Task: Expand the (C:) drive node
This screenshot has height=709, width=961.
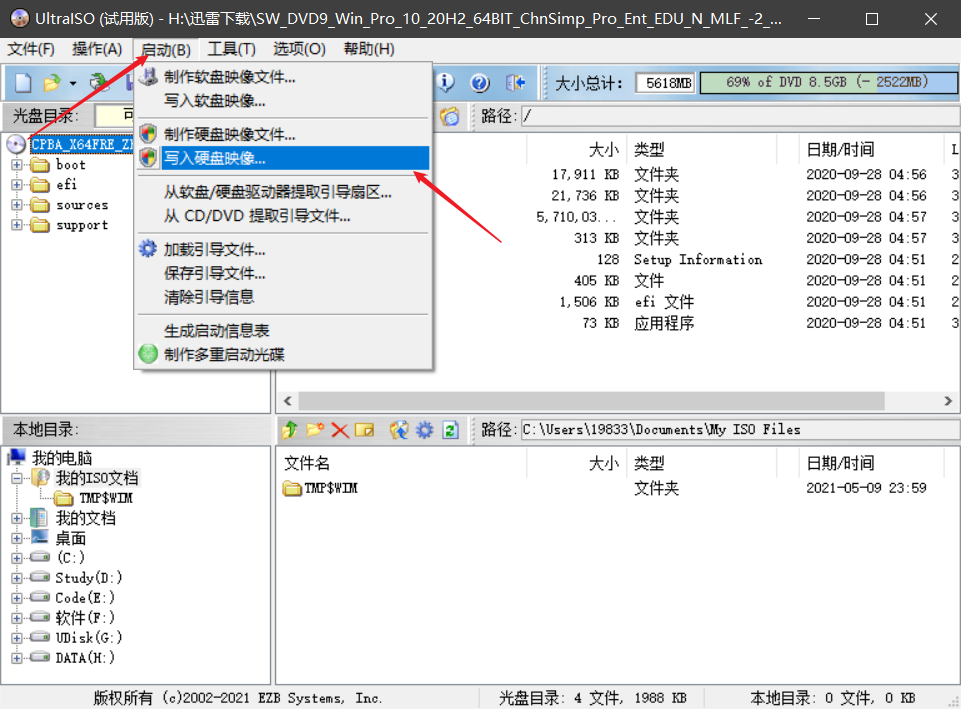Action: click(x=17, y=558)
